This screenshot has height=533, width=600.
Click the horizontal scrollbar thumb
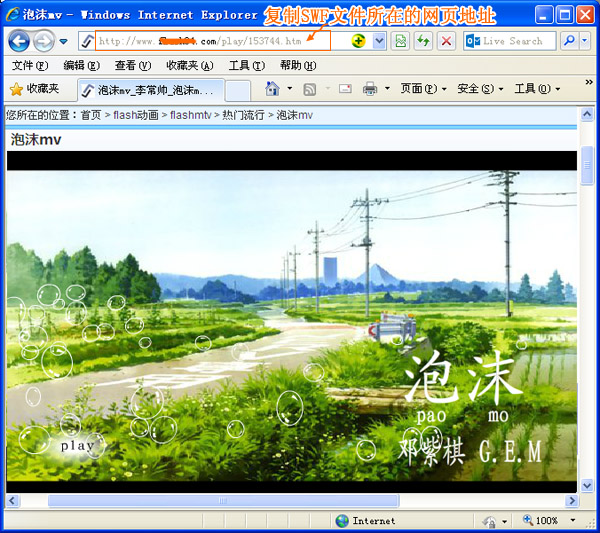coord(224,500)
